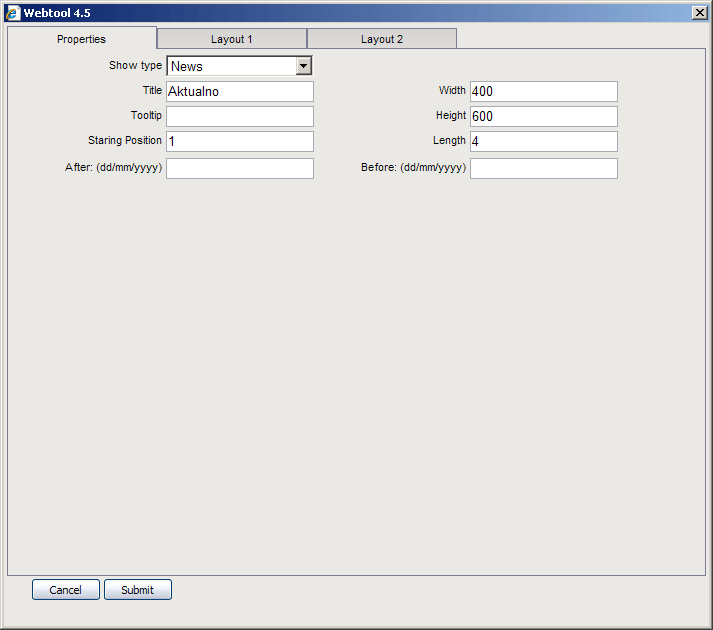The image size is (713, 630).
Task: Close the Webtool 4.5 window
Action: coord(699,12)
